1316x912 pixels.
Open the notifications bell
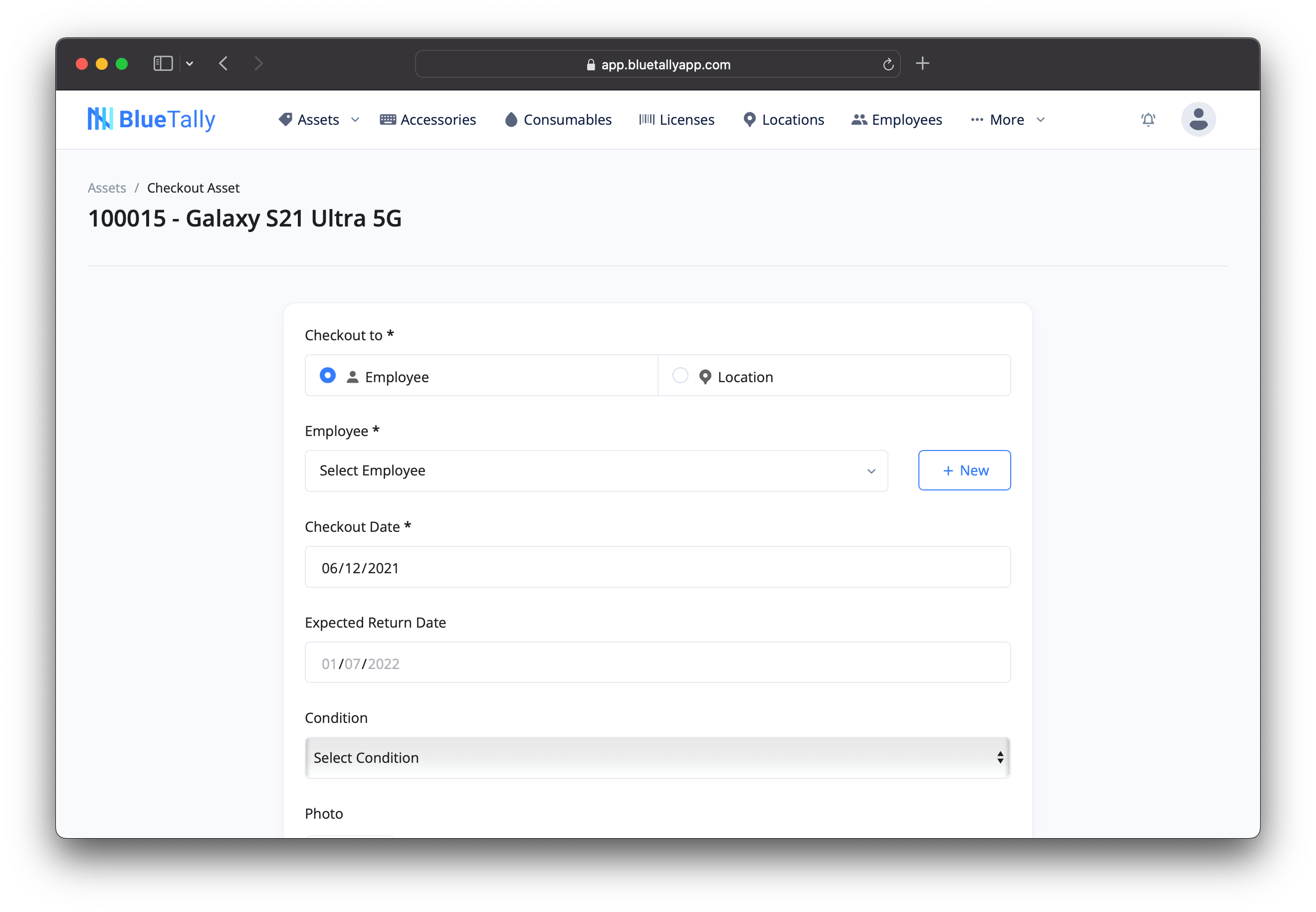[1148, 119]
